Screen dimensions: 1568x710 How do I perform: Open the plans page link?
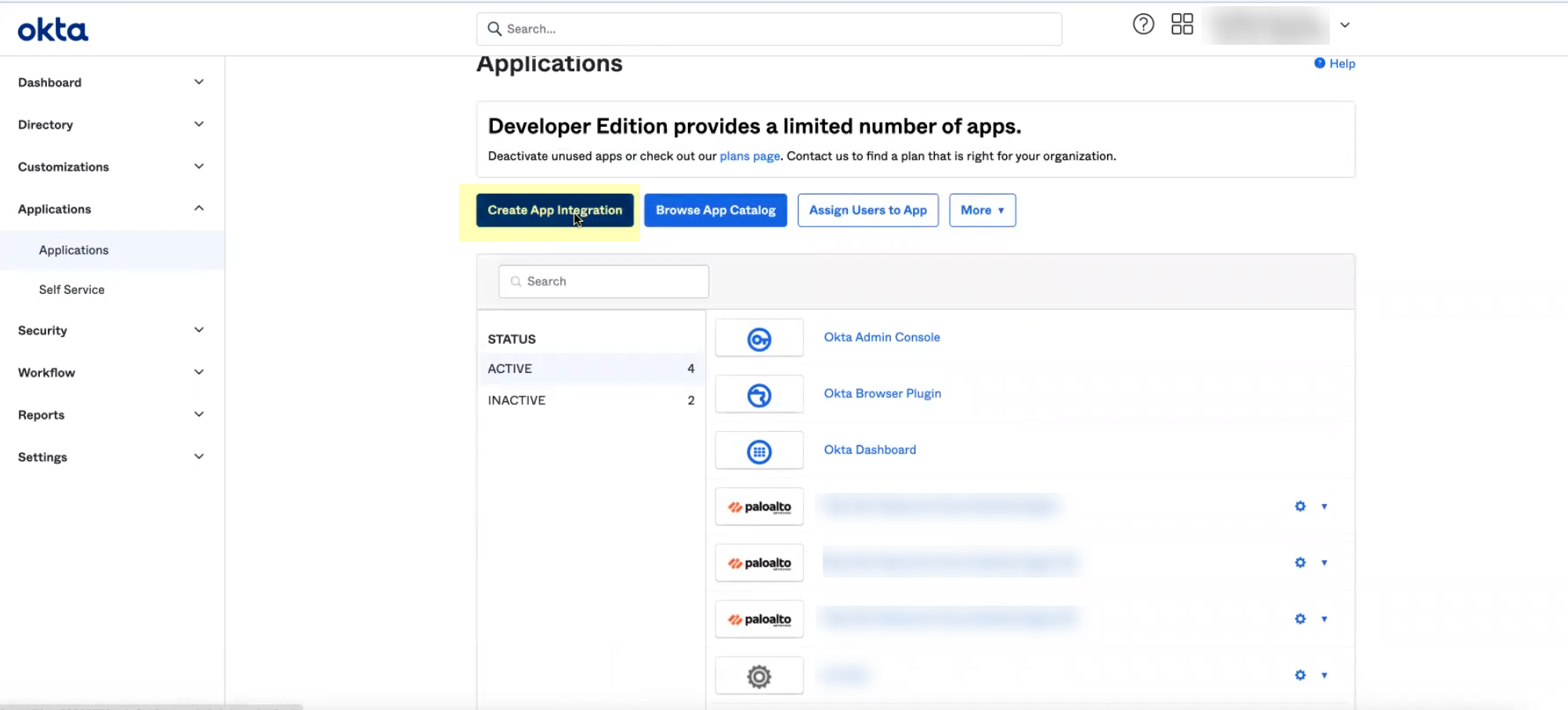[x=749, y=156]
